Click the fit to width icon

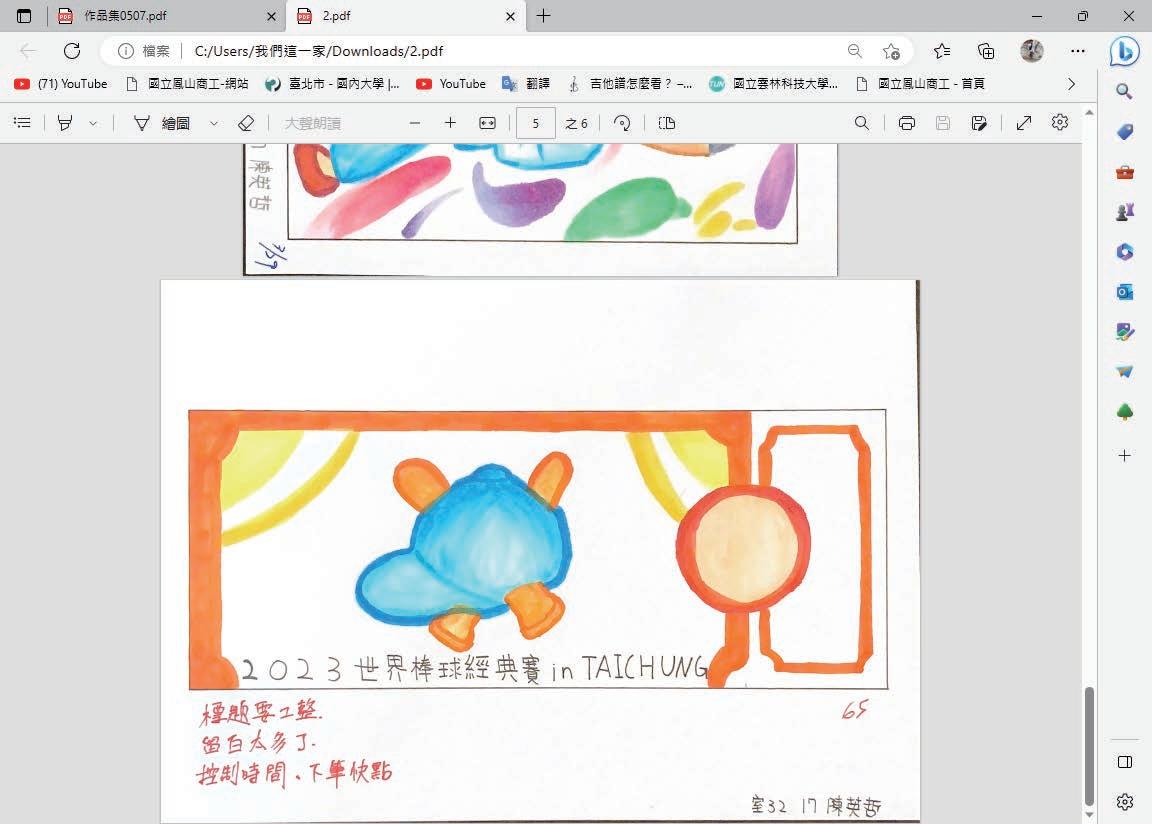487,123
